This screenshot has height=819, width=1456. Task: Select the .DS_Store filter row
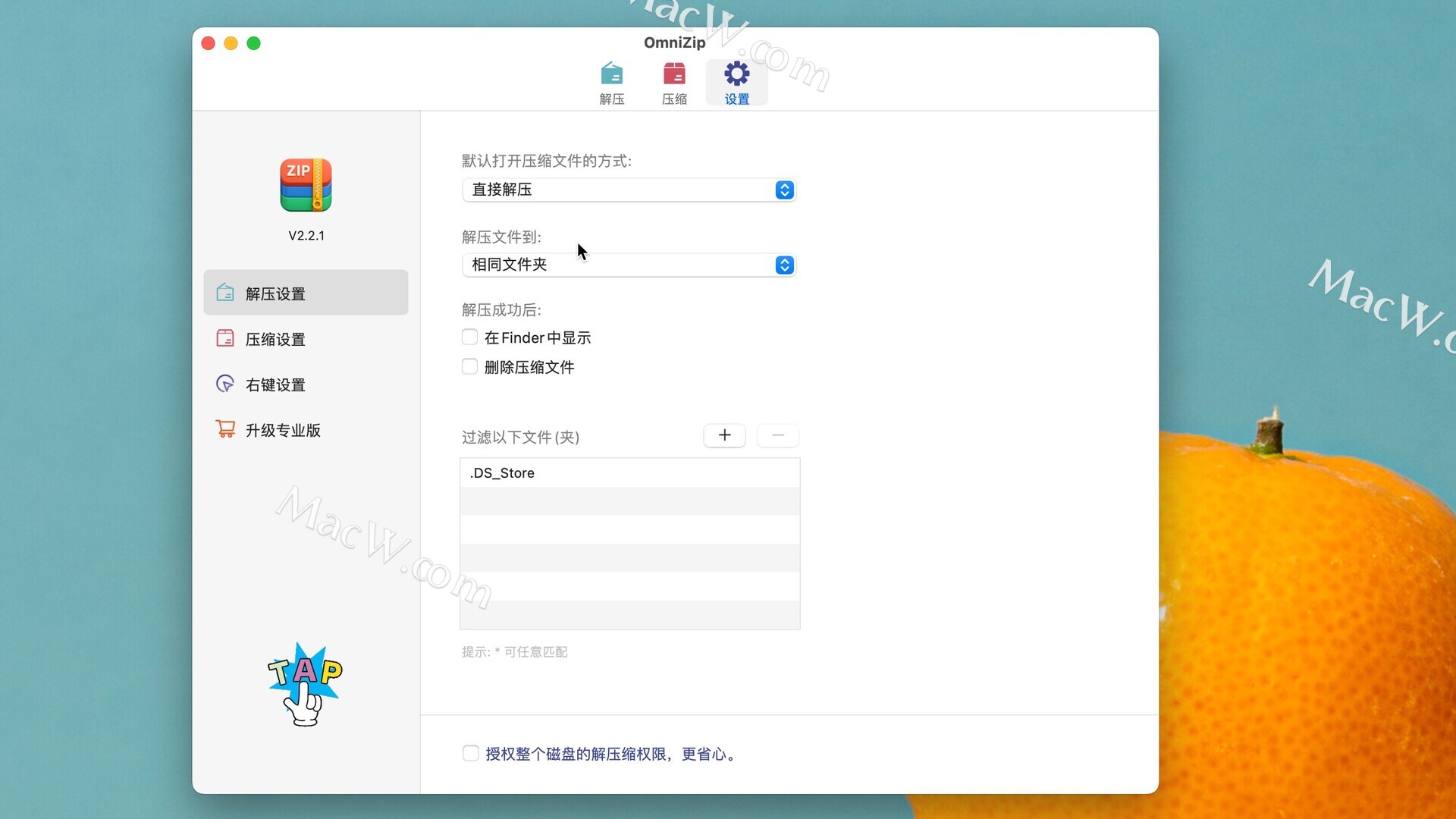click(x=629, y=472)
